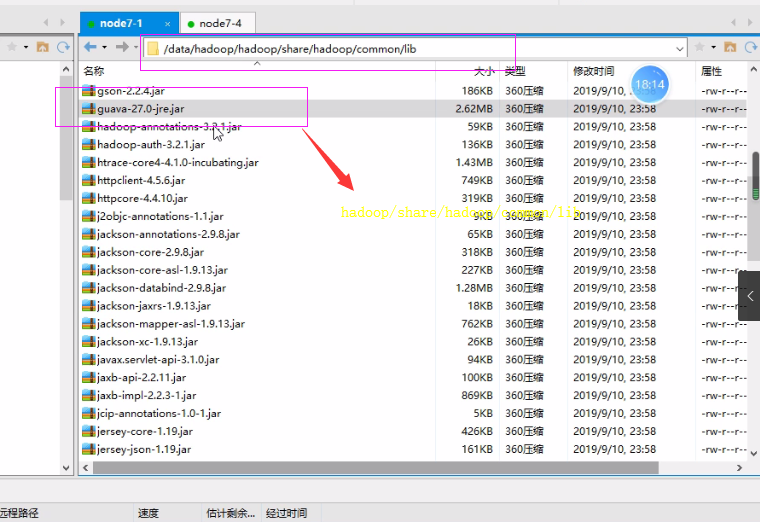Click the 远程路径 column header at bottom
The height and width of the screenshot is (522, 760).
pos(19,513)
